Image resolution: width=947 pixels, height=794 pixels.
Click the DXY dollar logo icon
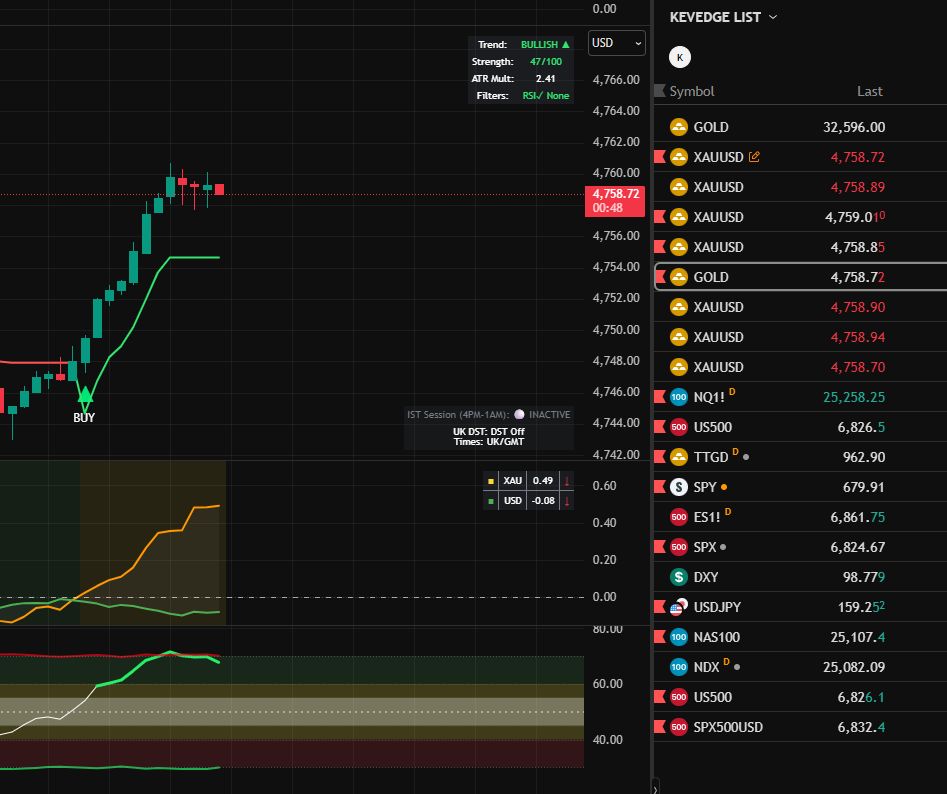tap(678, 577)
